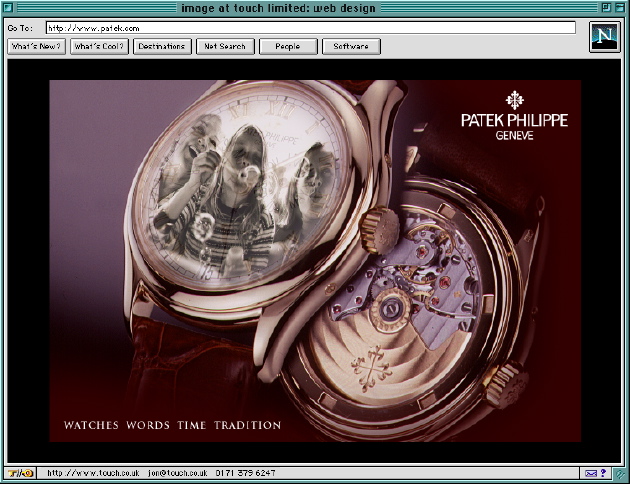Open the What's Cool? page
Image resolution: width=630 pixels, height=484 pixels.
point(99,47)
